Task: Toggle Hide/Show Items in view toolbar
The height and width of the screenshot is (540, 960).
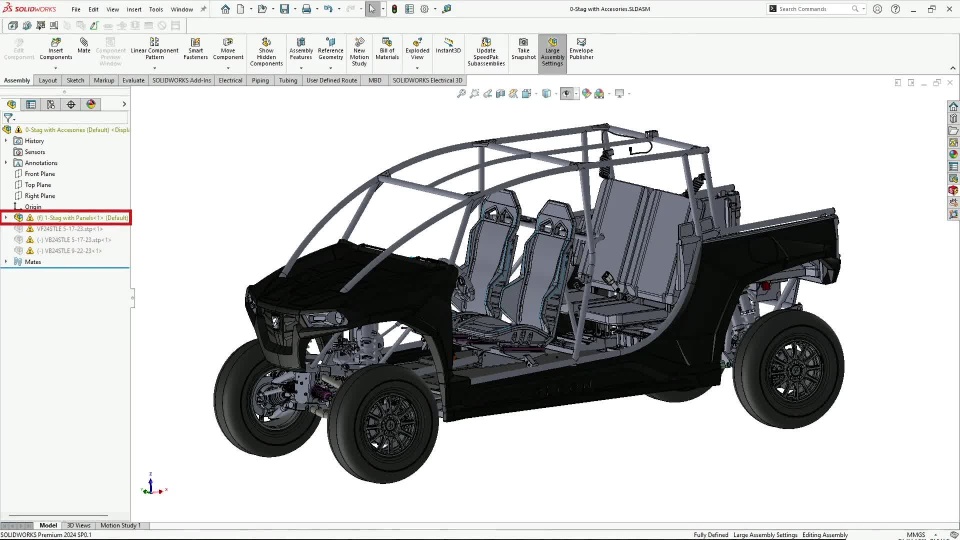Action: point(566,94)
